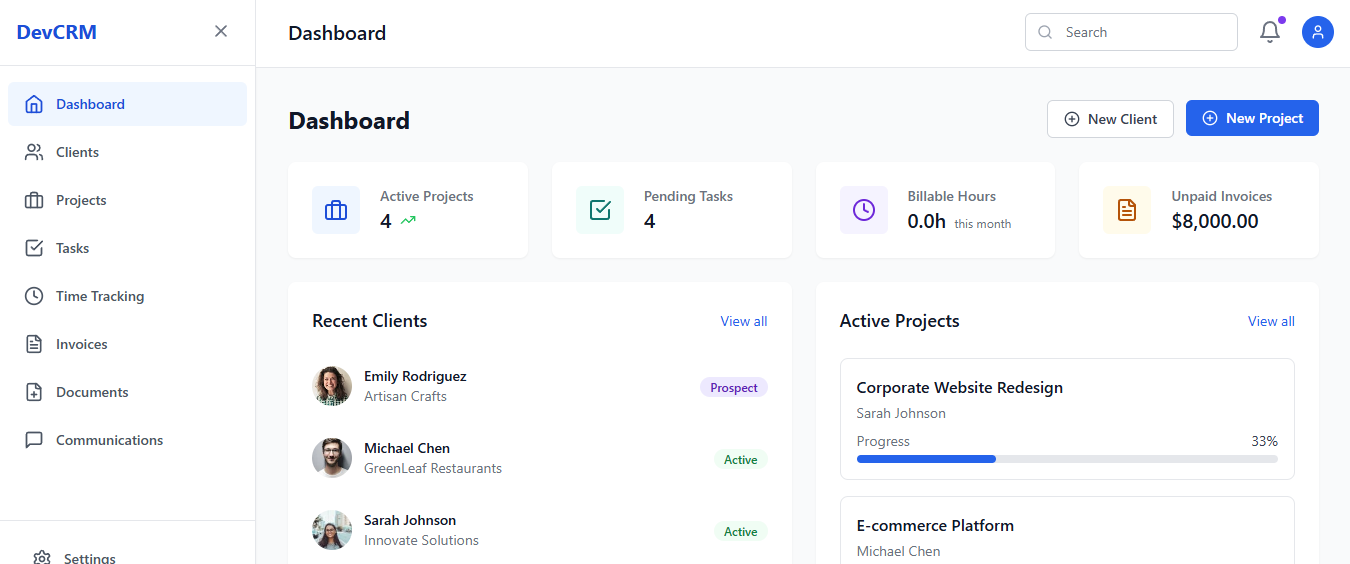Image resolution: width=1350 pixels, height=564 pixels.
Task: Click the plus icon in New Project button
Action: pos(1209,118)
